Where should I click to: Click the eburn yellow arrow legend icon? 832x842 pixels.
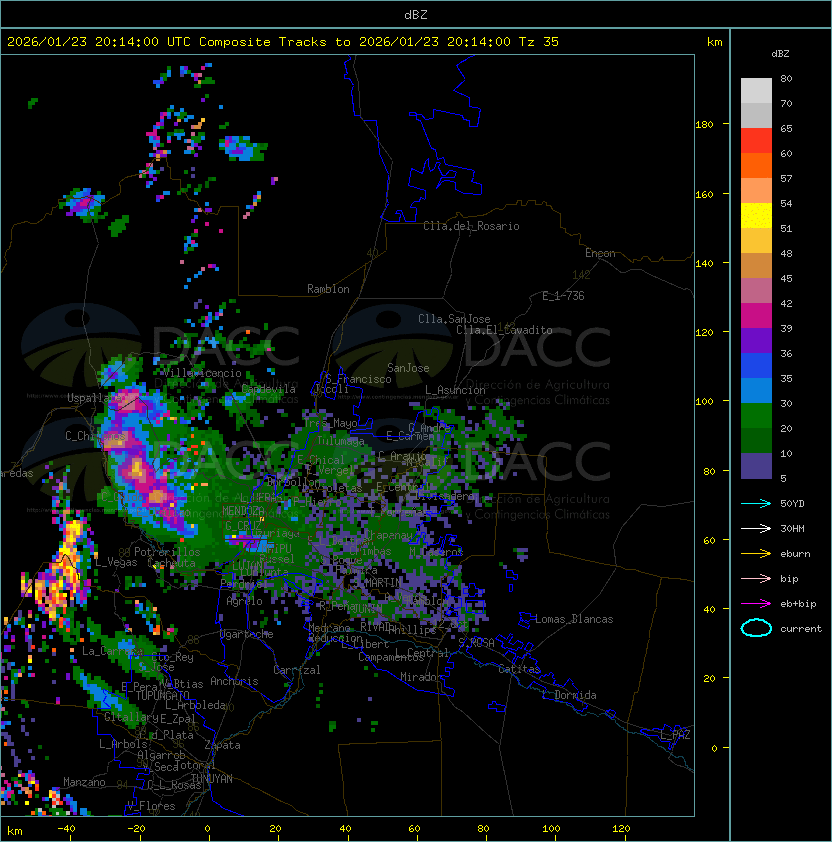[756, 554]
